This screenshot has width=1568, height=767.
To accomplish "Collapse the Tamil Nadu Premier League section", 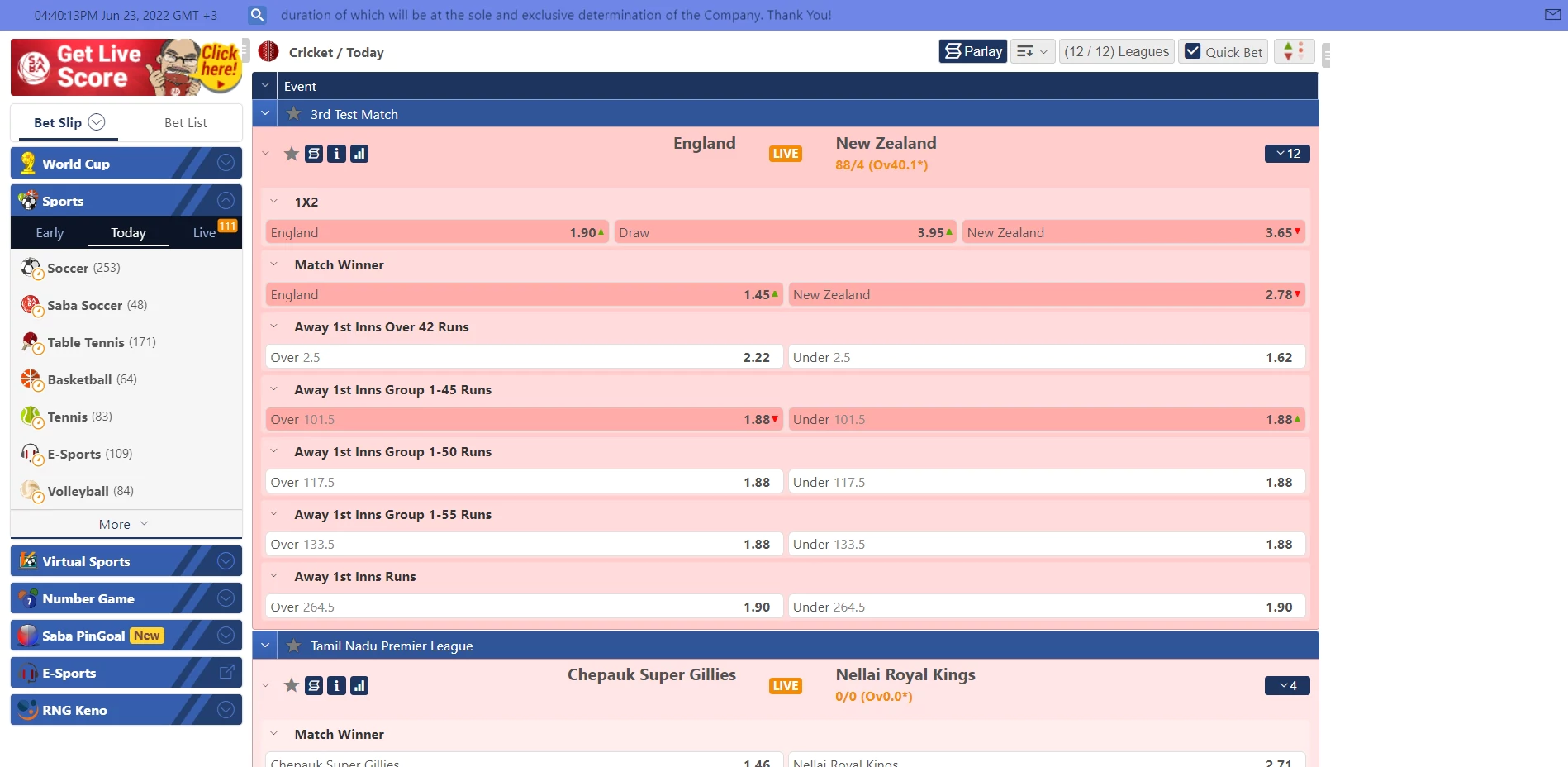I will pyautogui.click(x=265, y=646).
